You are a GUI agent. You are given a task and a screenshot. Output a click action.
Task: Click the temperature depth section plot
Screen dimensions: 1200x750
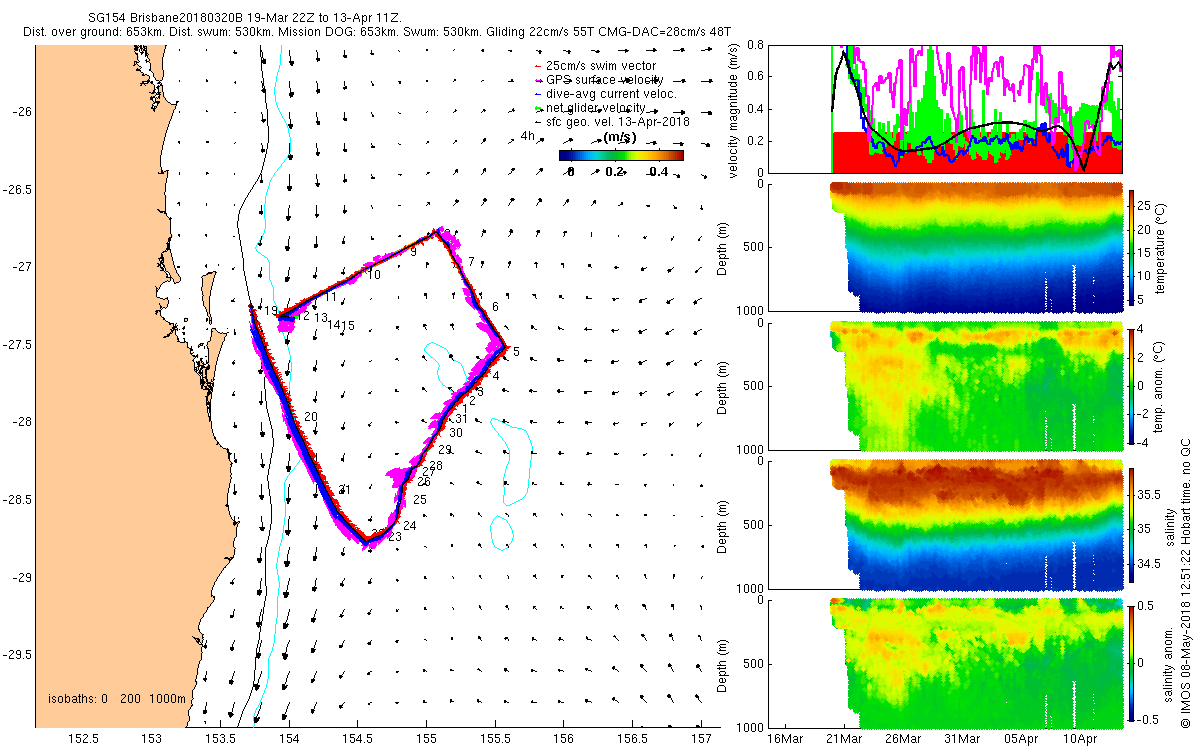click(944, 246)
